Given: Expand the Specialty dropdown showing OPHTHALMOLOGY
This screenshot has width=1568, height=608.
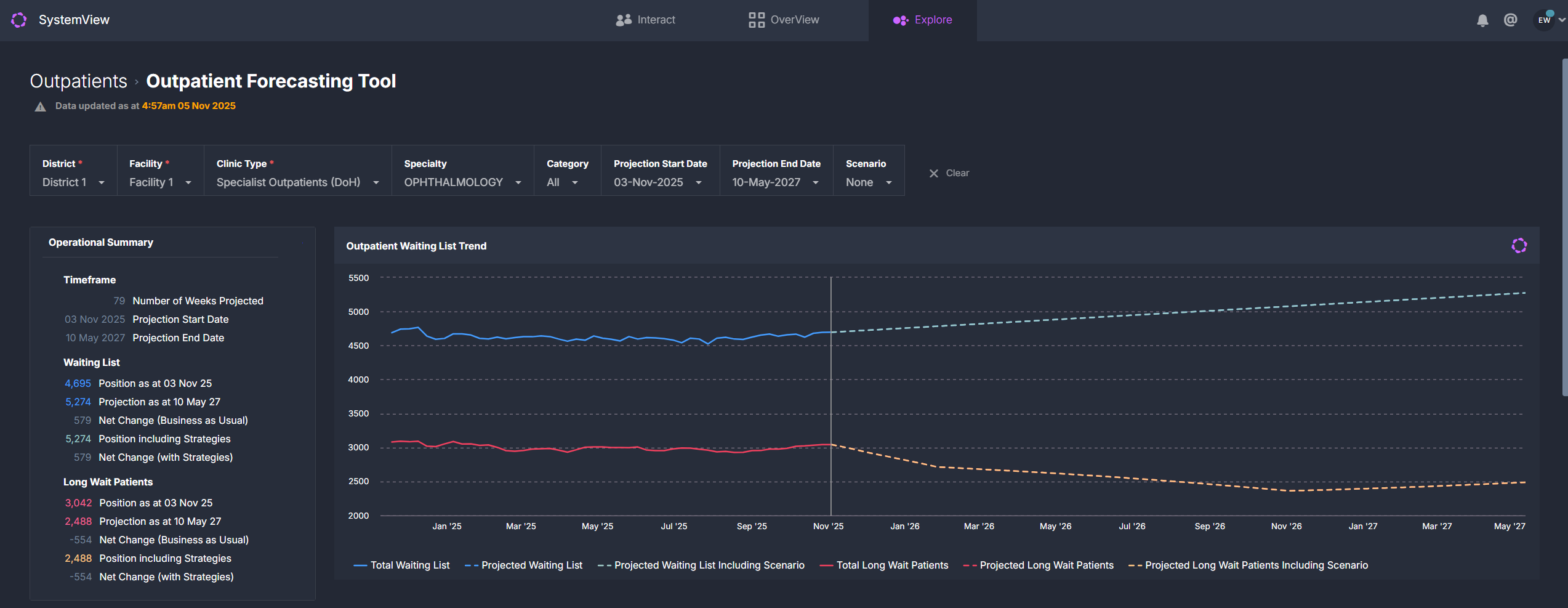Looking at the screenshot, I should point(462,182).
